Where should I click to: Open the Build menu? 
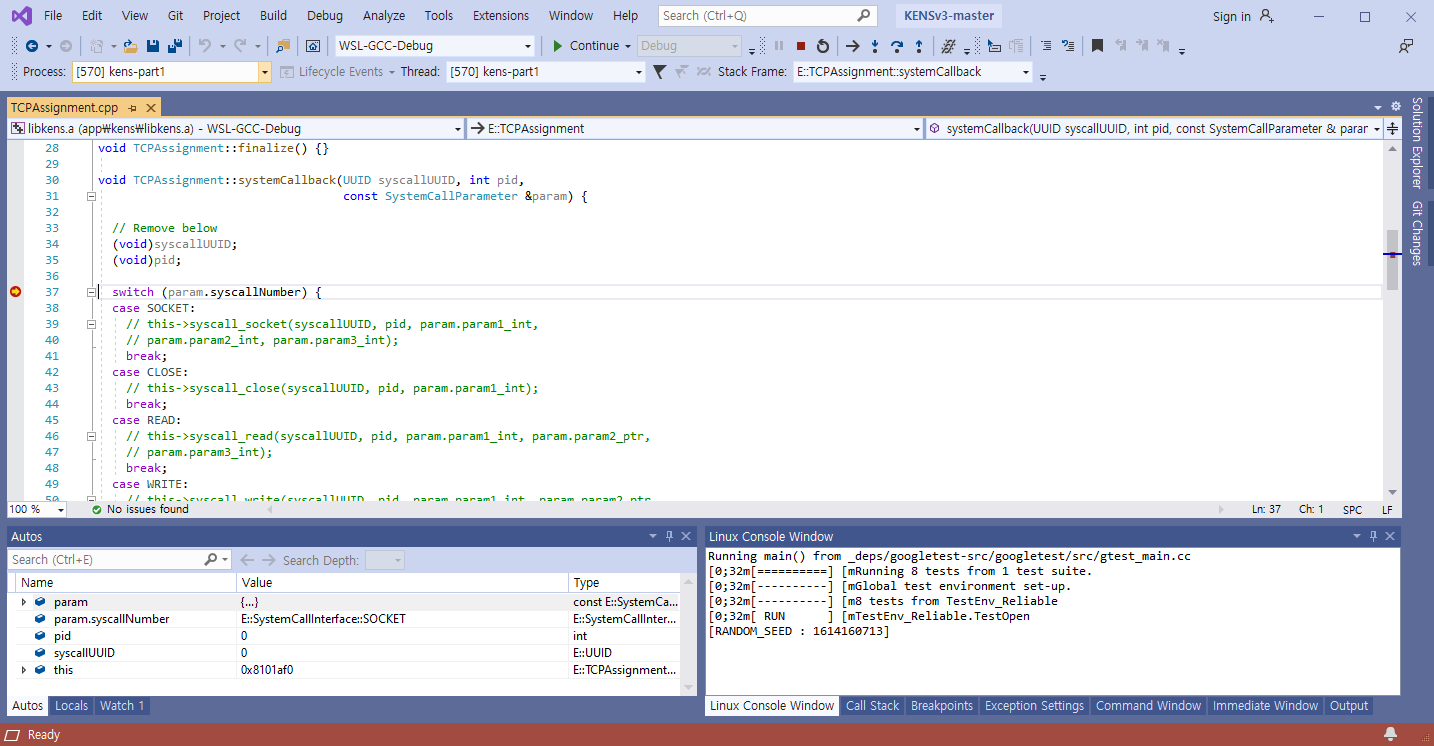pos(273,16)
